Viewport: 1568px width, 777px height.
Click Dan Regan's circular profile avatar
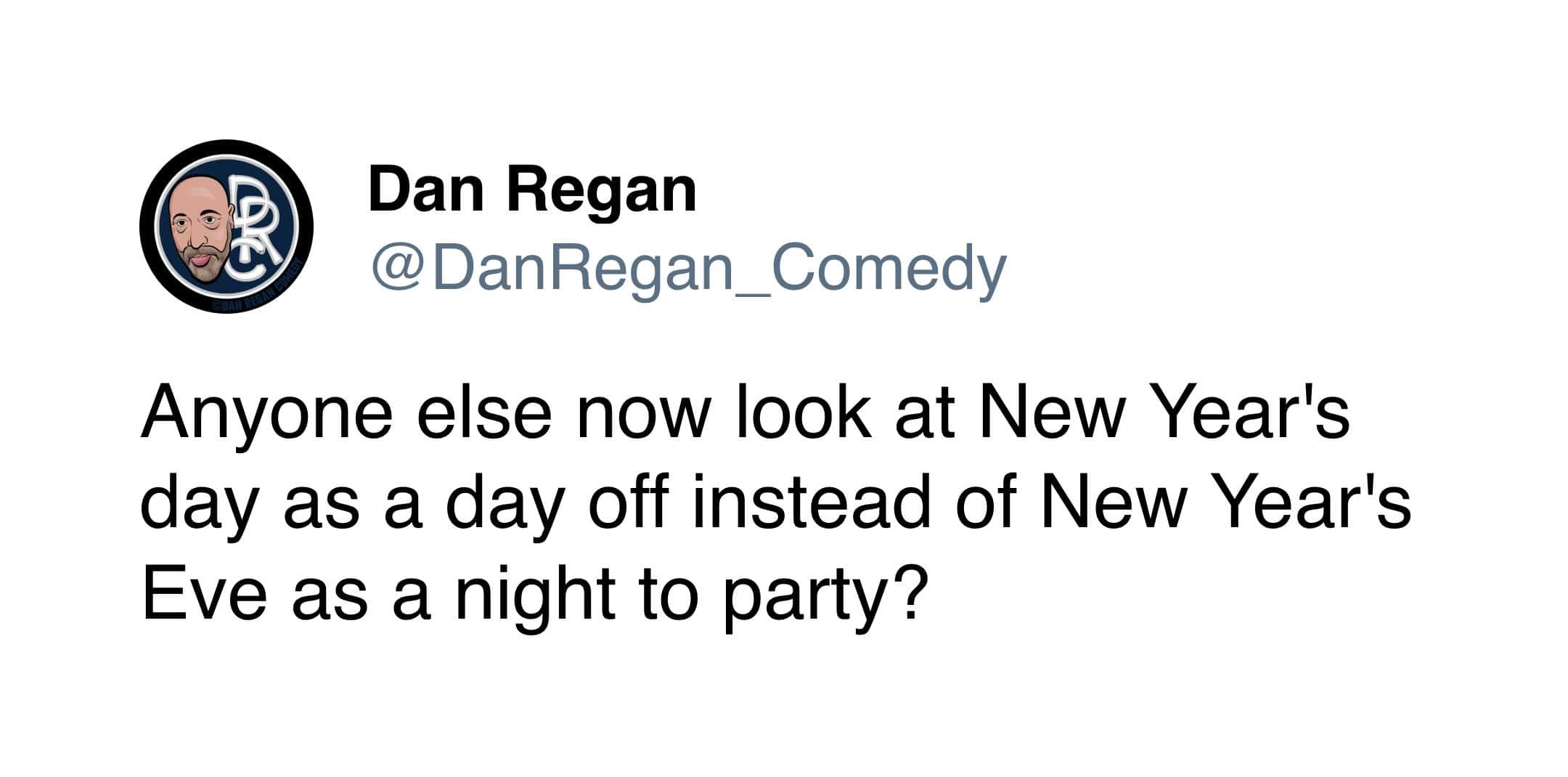point(226,227)
